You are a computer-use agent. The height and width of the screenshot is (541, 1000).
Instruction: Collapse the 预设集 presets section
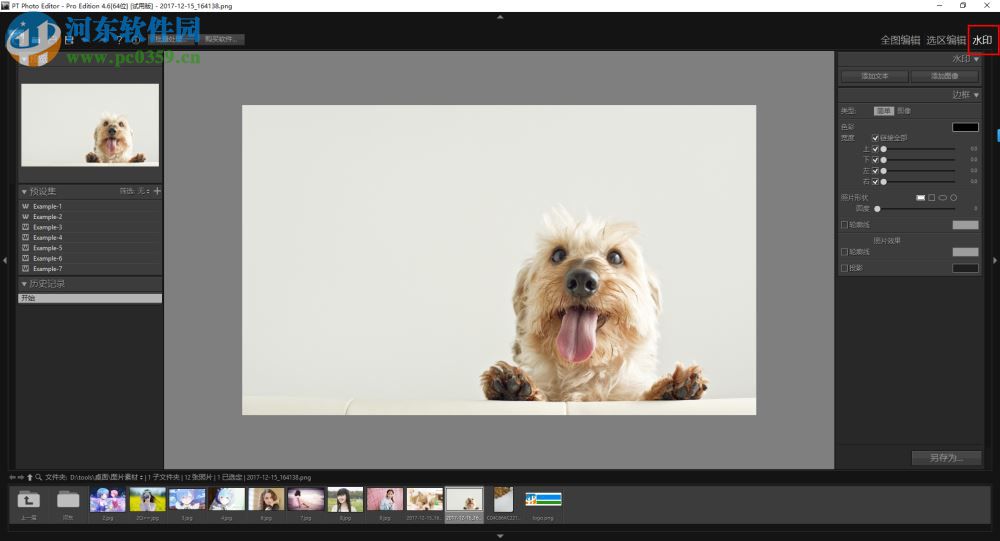[x=24, y=191]
